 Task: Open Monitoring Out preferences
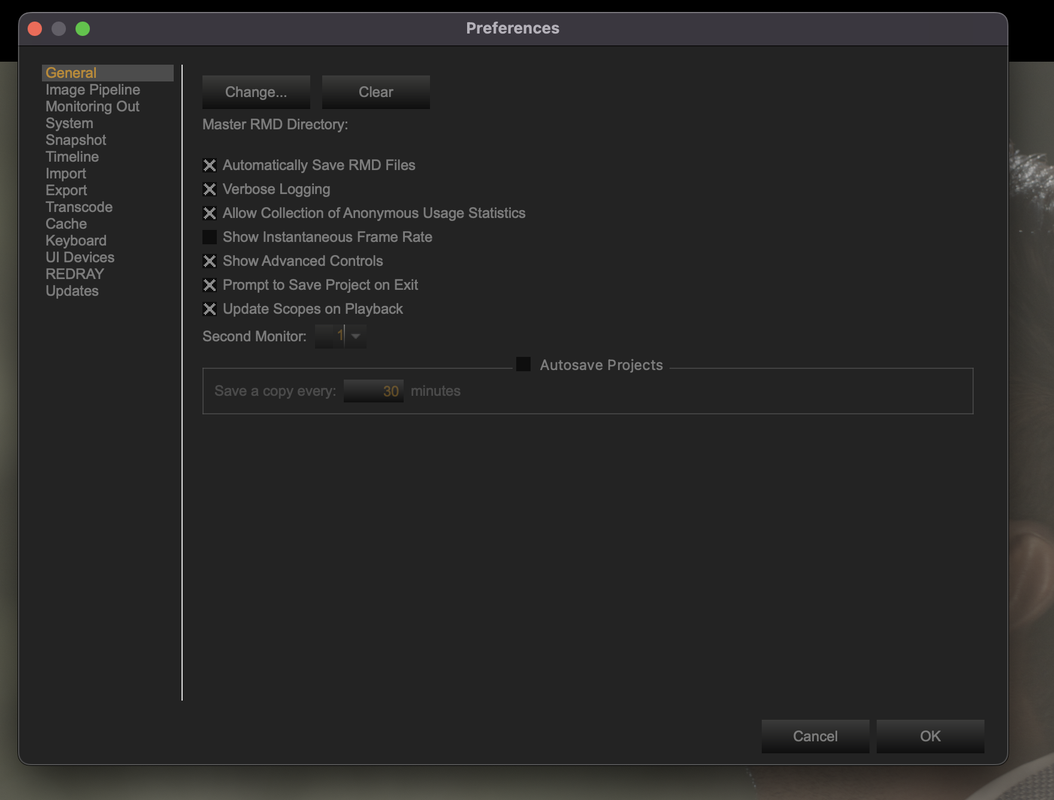92,106
